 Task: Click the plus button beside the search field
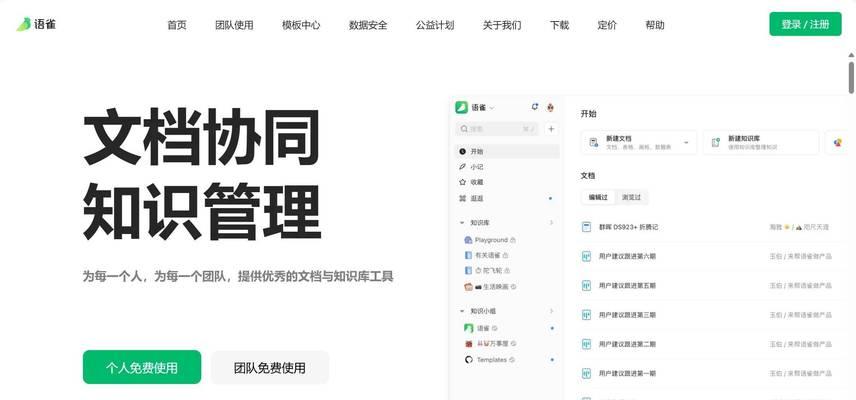pos(551,129)
